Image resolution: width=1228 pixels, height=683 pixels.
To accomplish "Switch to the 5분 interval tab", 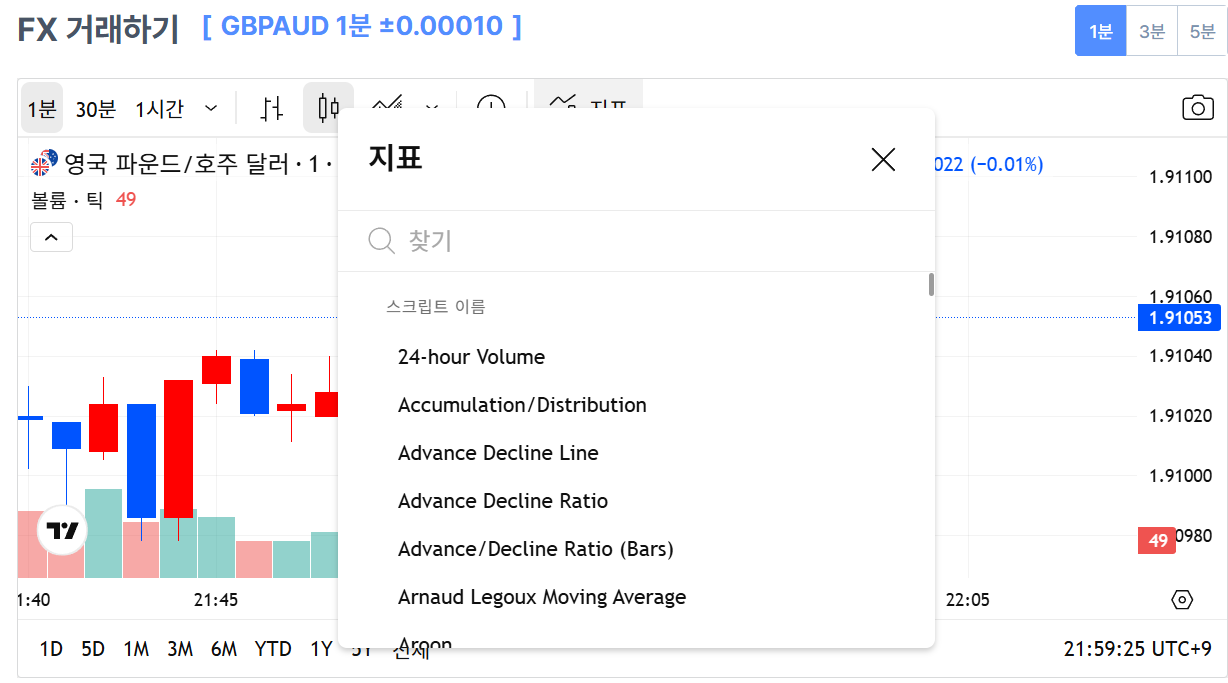I will pos(1203,31).
